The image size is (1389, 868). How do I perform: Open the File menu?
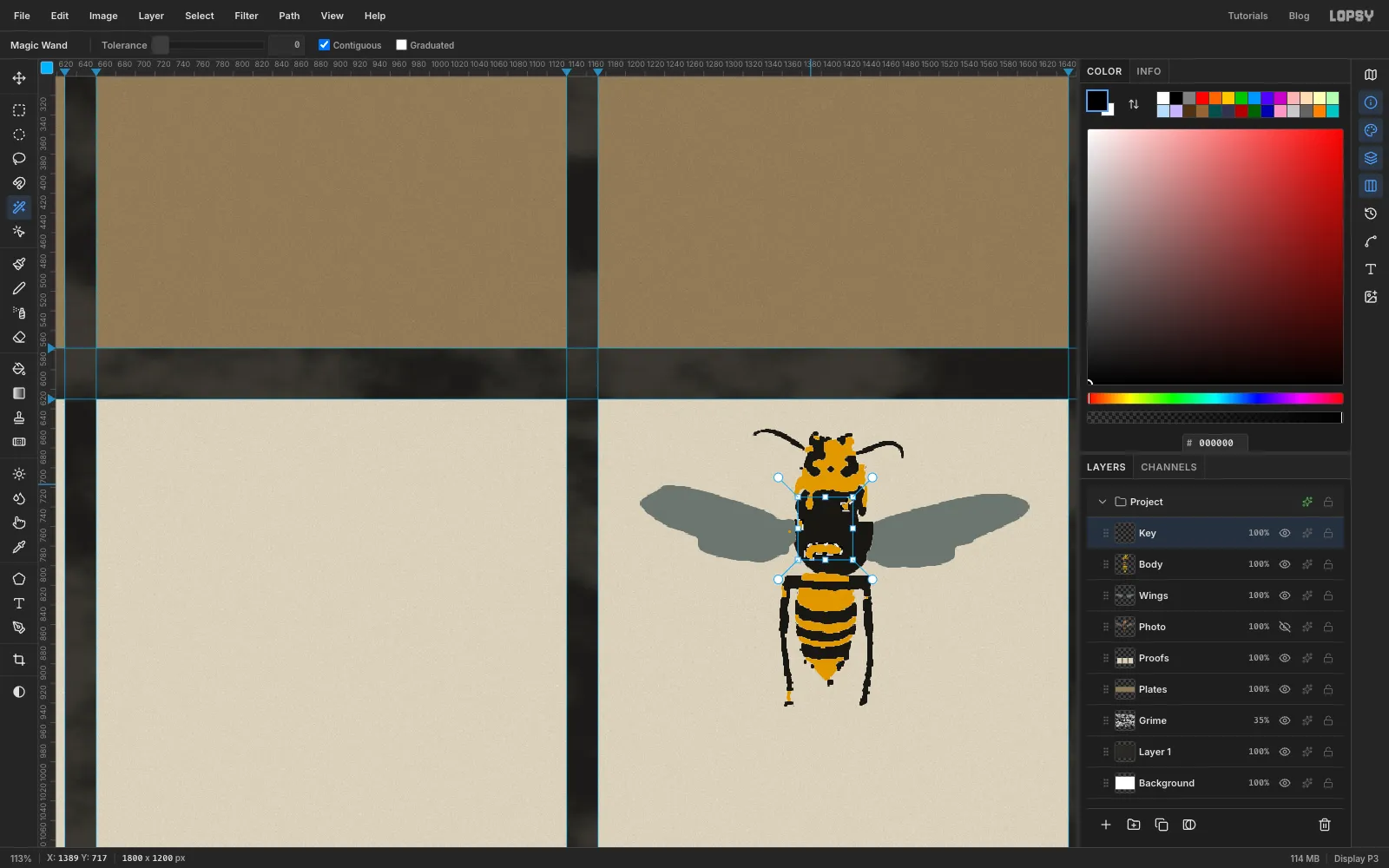coord(22,16)
